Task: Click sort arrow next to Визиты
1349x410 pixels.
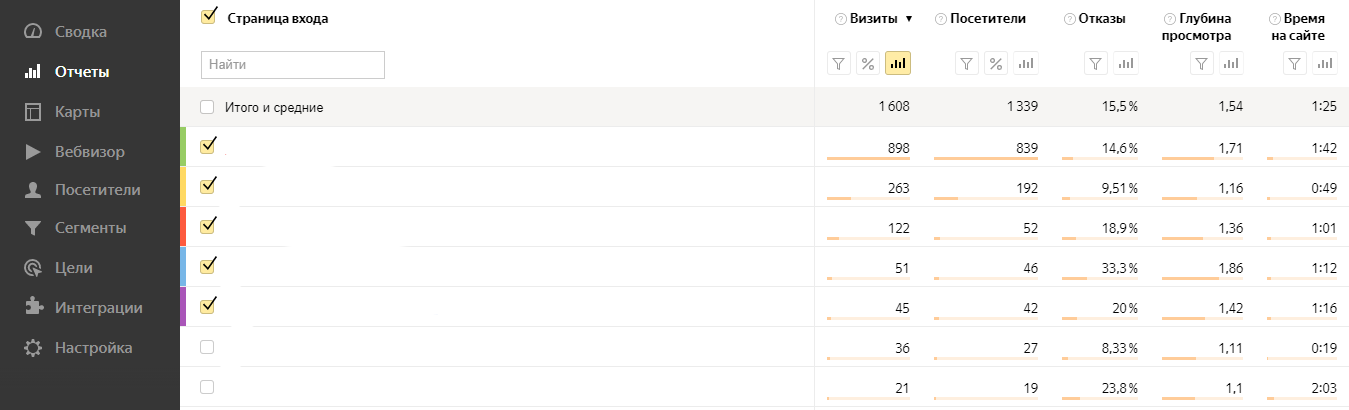Action: [909, 19]
